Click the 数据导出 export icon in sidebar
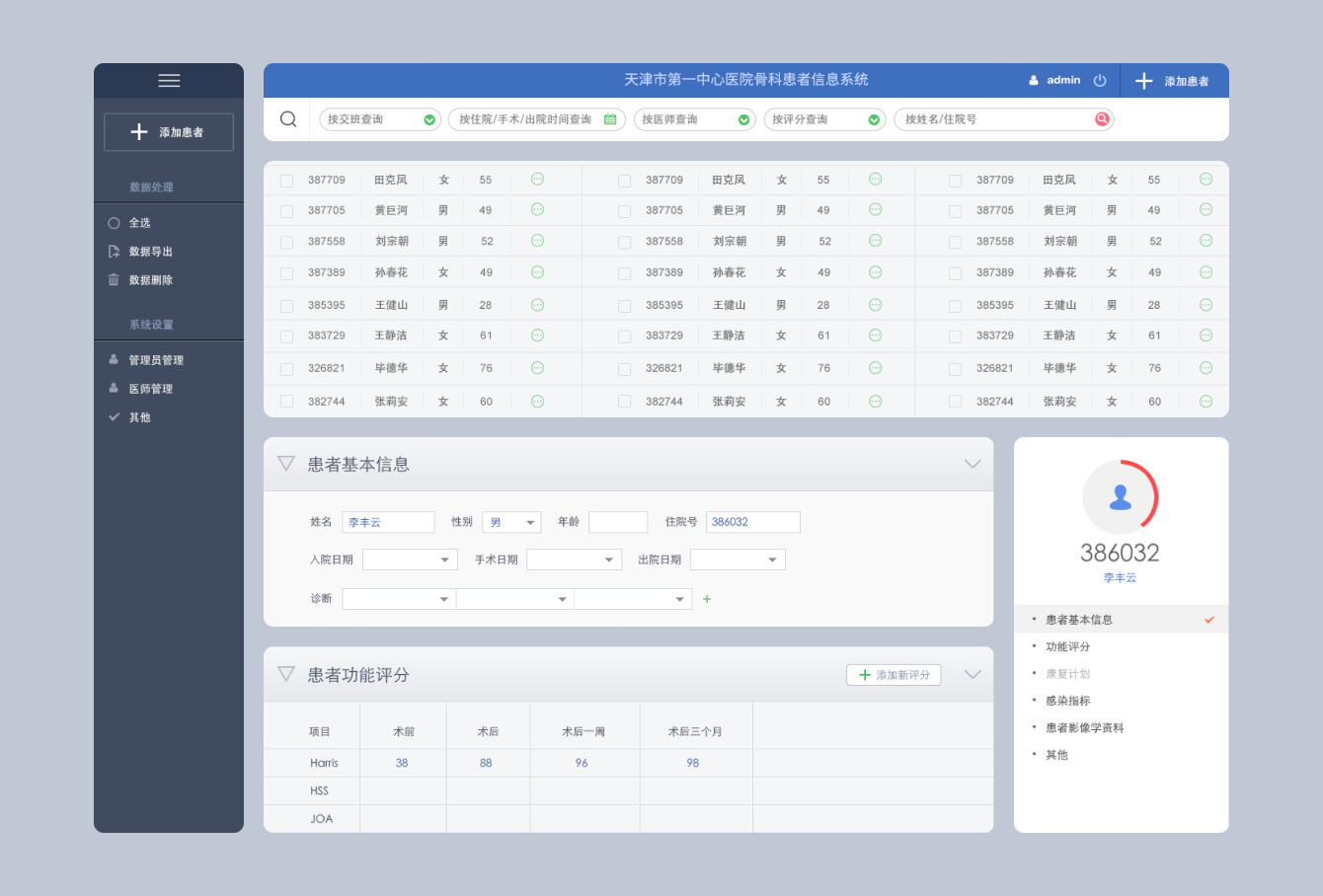1323x896 pixels. 115,251
